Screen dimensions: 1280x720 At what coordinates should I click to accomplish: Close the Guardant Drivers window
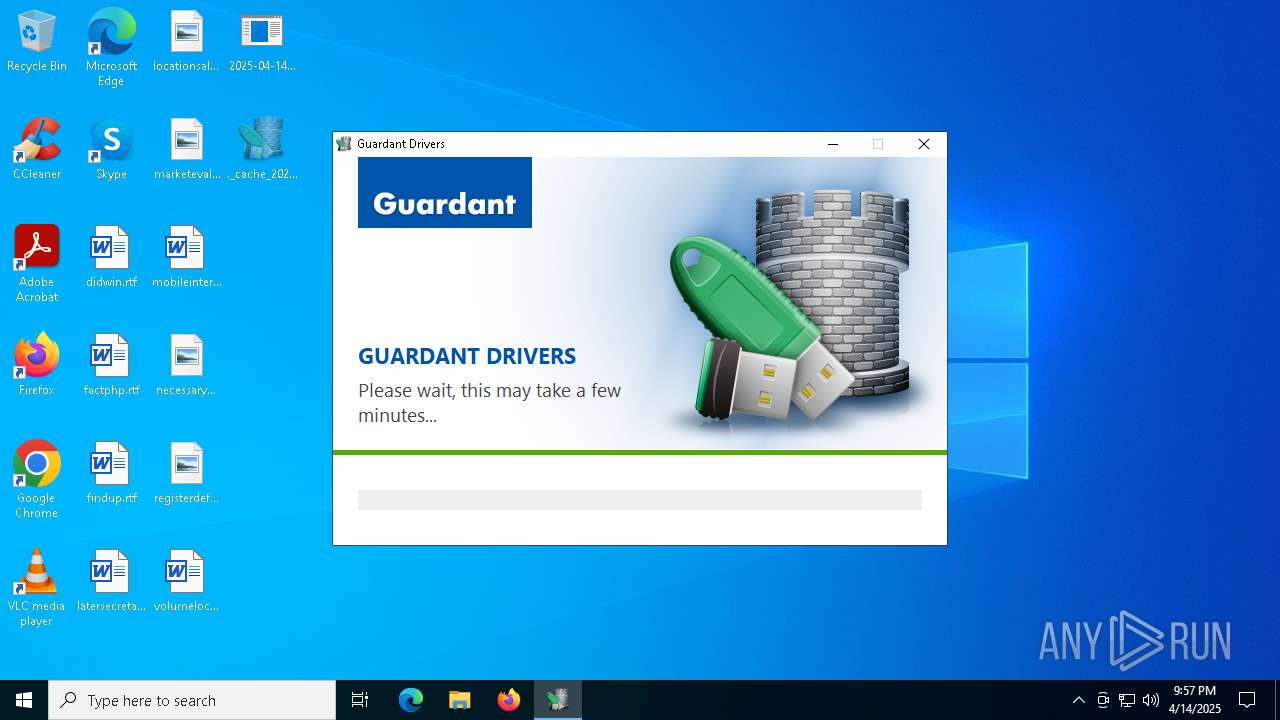point(924,144)
